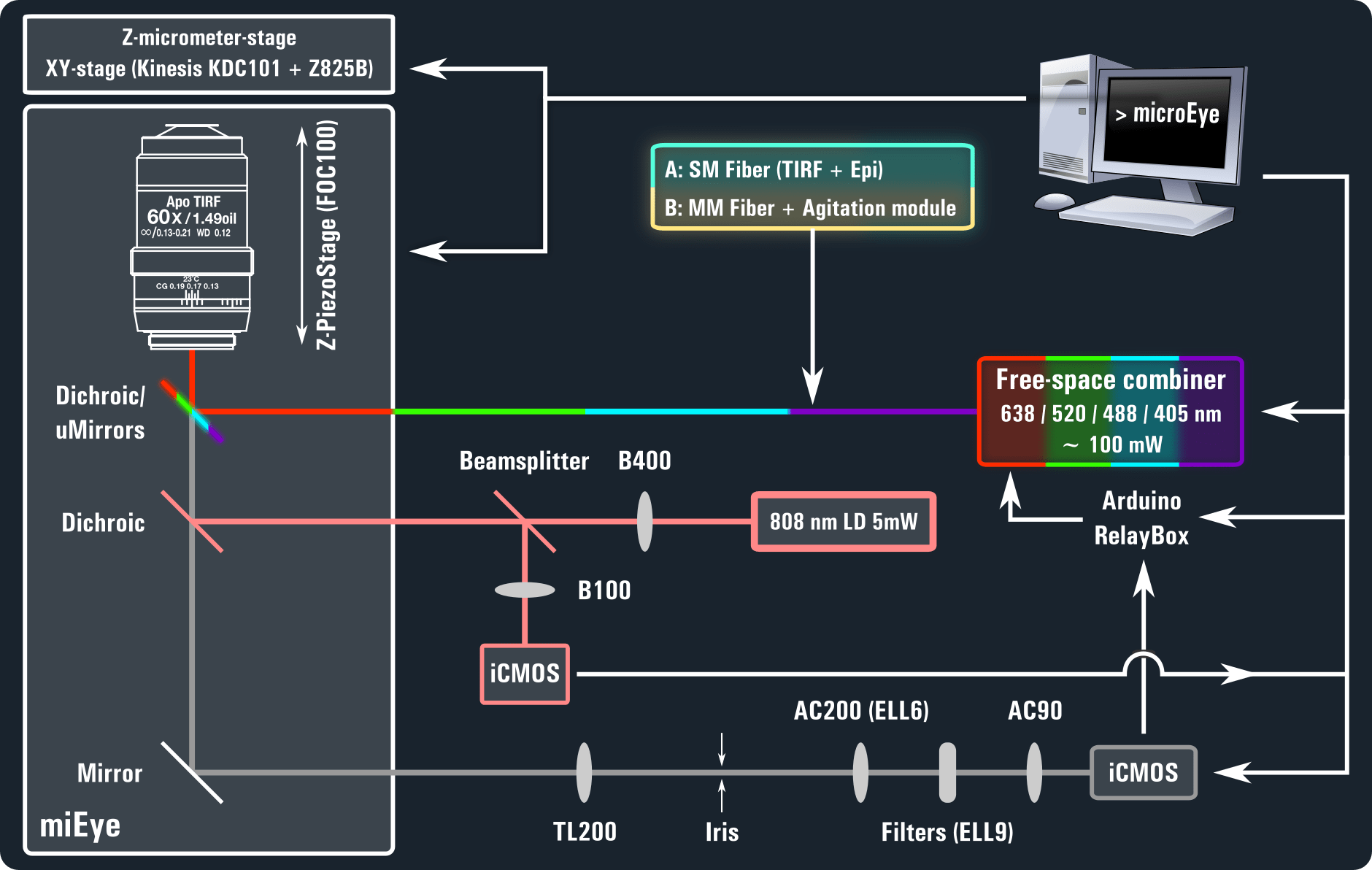Viewport: 1372px width, 870px height.
Task: Click the cyan segment of the laser beam
Action: coord(687,412)
